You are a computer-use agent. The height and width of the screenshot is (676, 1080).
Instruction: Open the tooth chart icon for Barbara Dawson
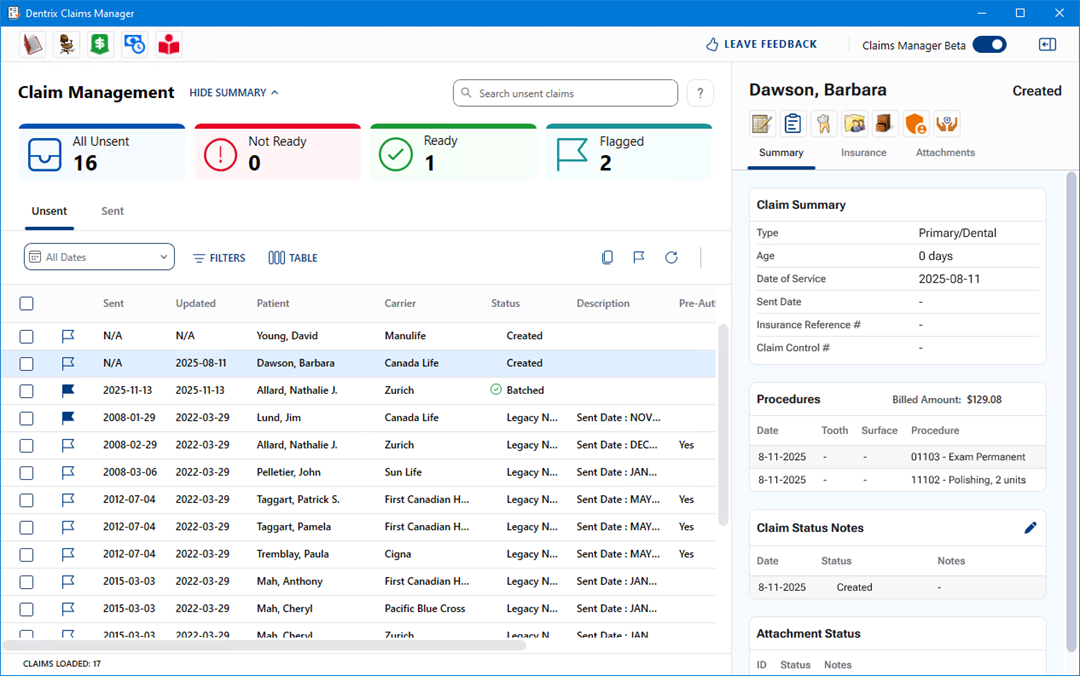point(824,123)
